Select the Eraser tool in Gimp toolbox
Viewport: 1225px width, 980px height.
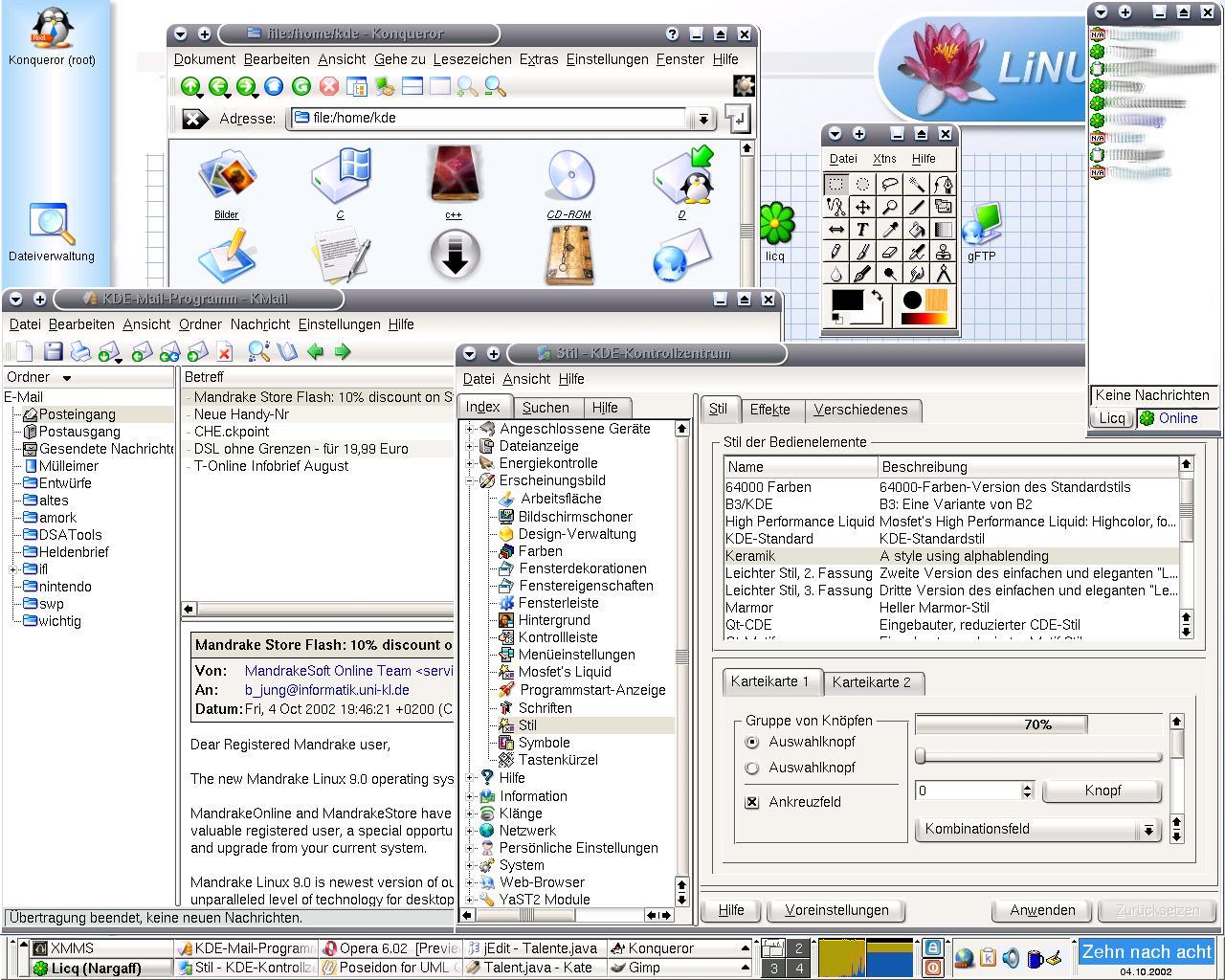(890, 252)
